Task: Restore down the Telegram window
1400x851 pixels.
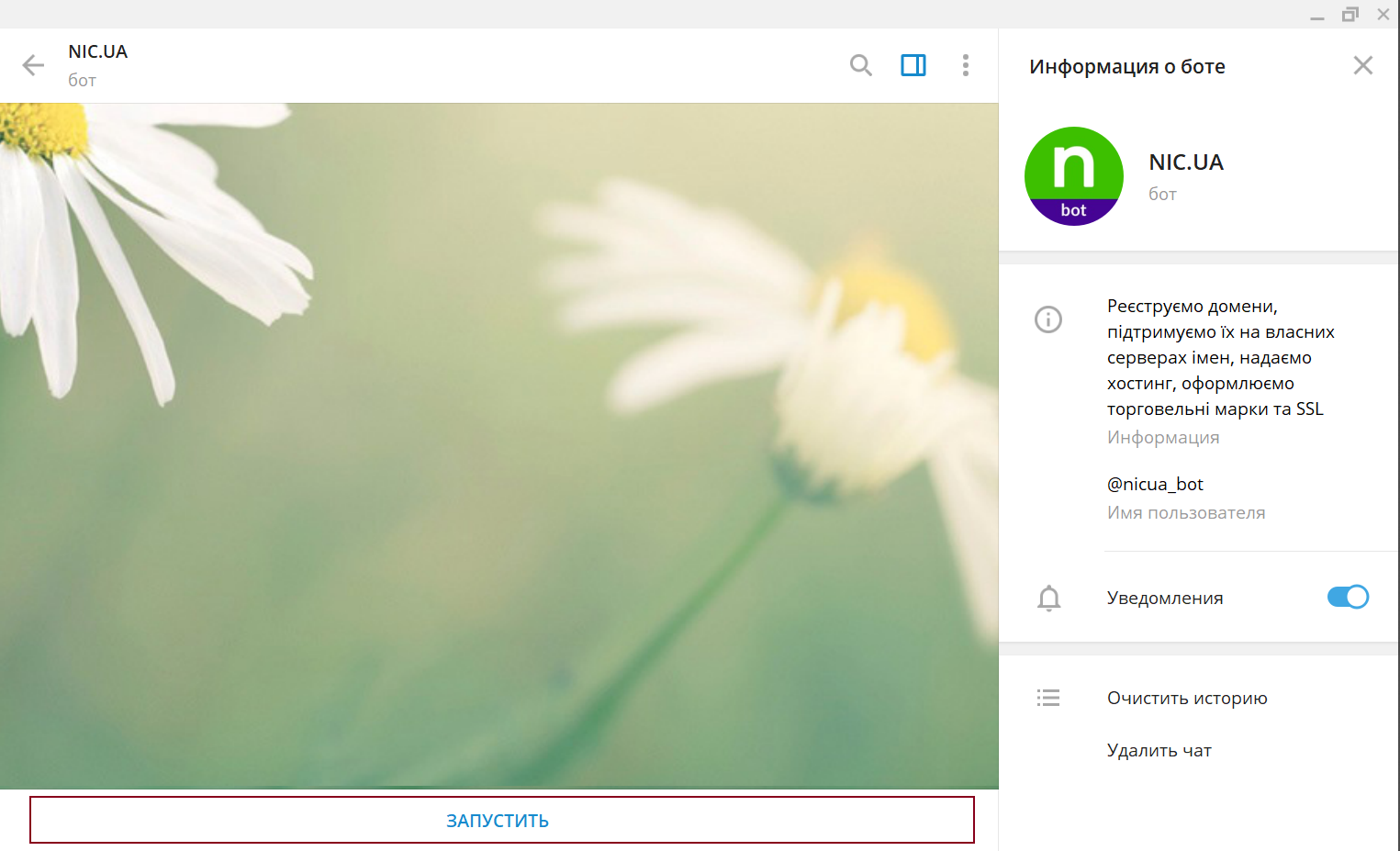Action: click(1350, 15)
